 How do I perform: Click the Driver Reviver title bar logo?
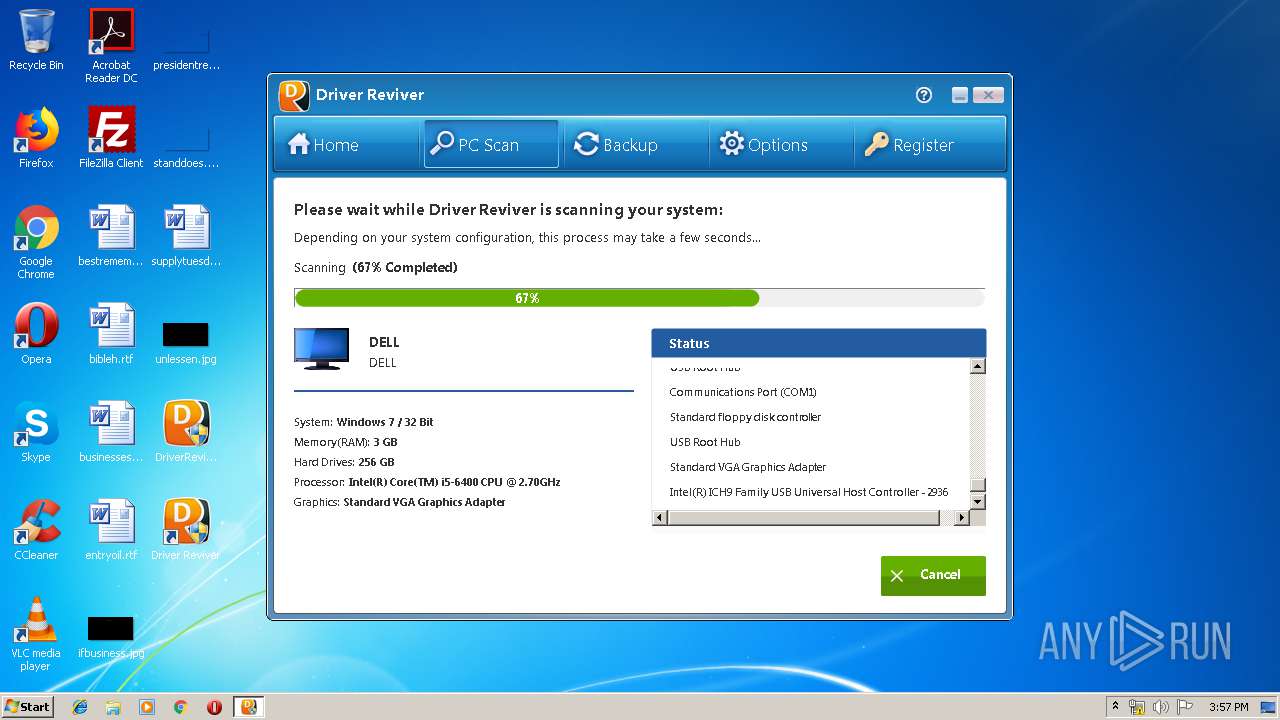point(293,95)
